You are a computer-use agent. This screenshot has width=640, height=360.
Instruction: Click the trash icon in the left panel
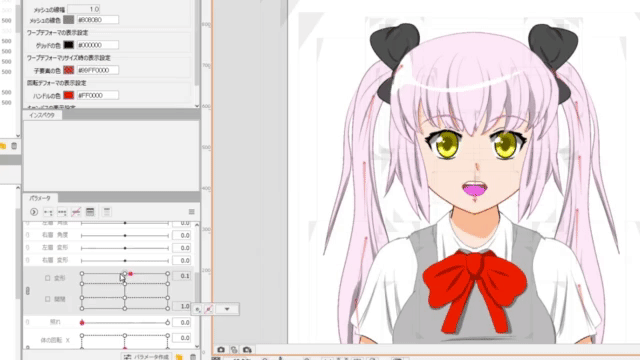pyautogui.click(x=14, y=146)
